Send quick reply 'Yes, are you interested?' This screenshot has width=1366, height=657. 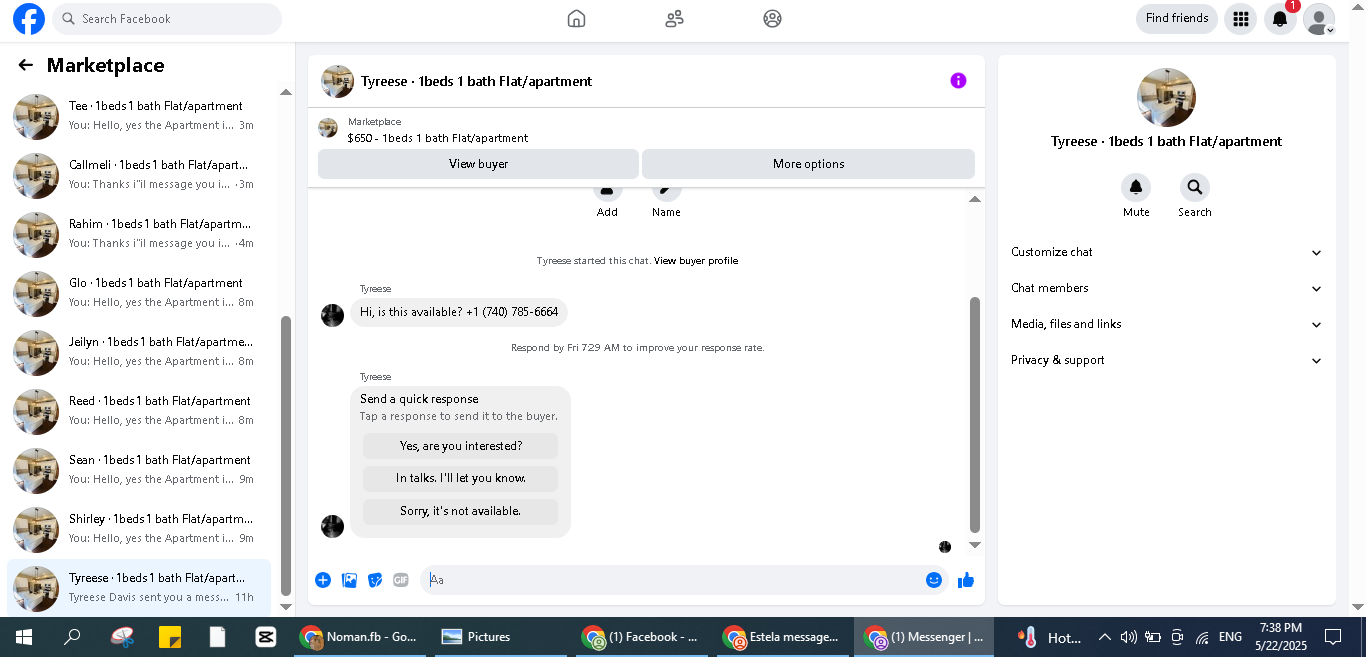(461, 446)
